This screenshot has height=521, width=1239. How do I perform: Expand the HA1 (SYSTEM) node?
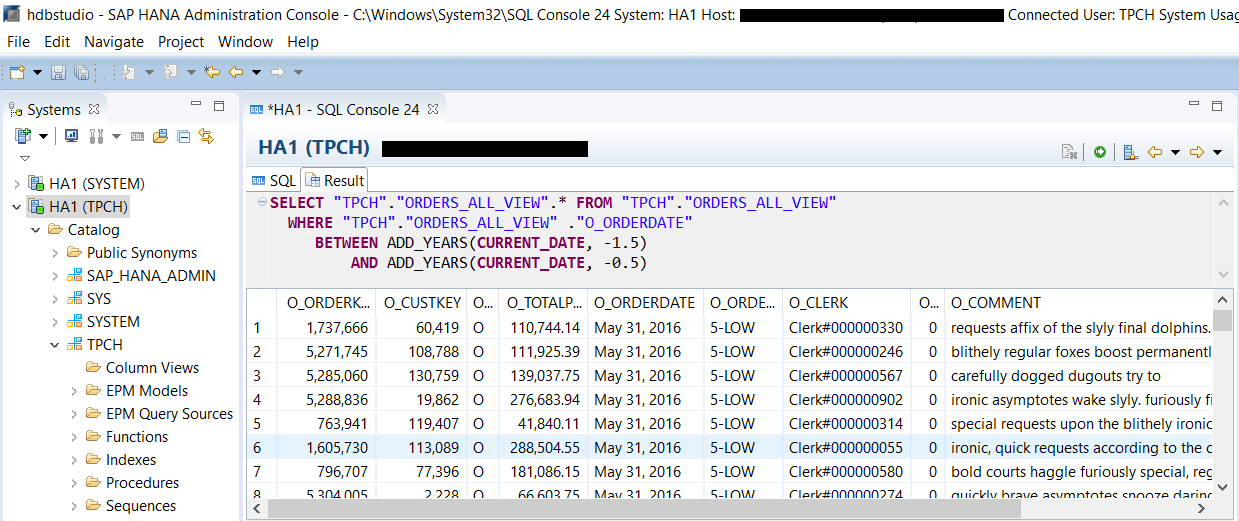tap(17, 184)
